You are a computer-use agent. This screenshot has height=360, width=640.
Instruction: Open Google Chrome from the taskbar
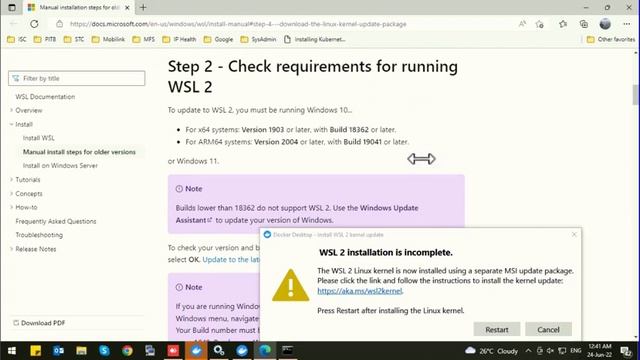pos(127,351)
